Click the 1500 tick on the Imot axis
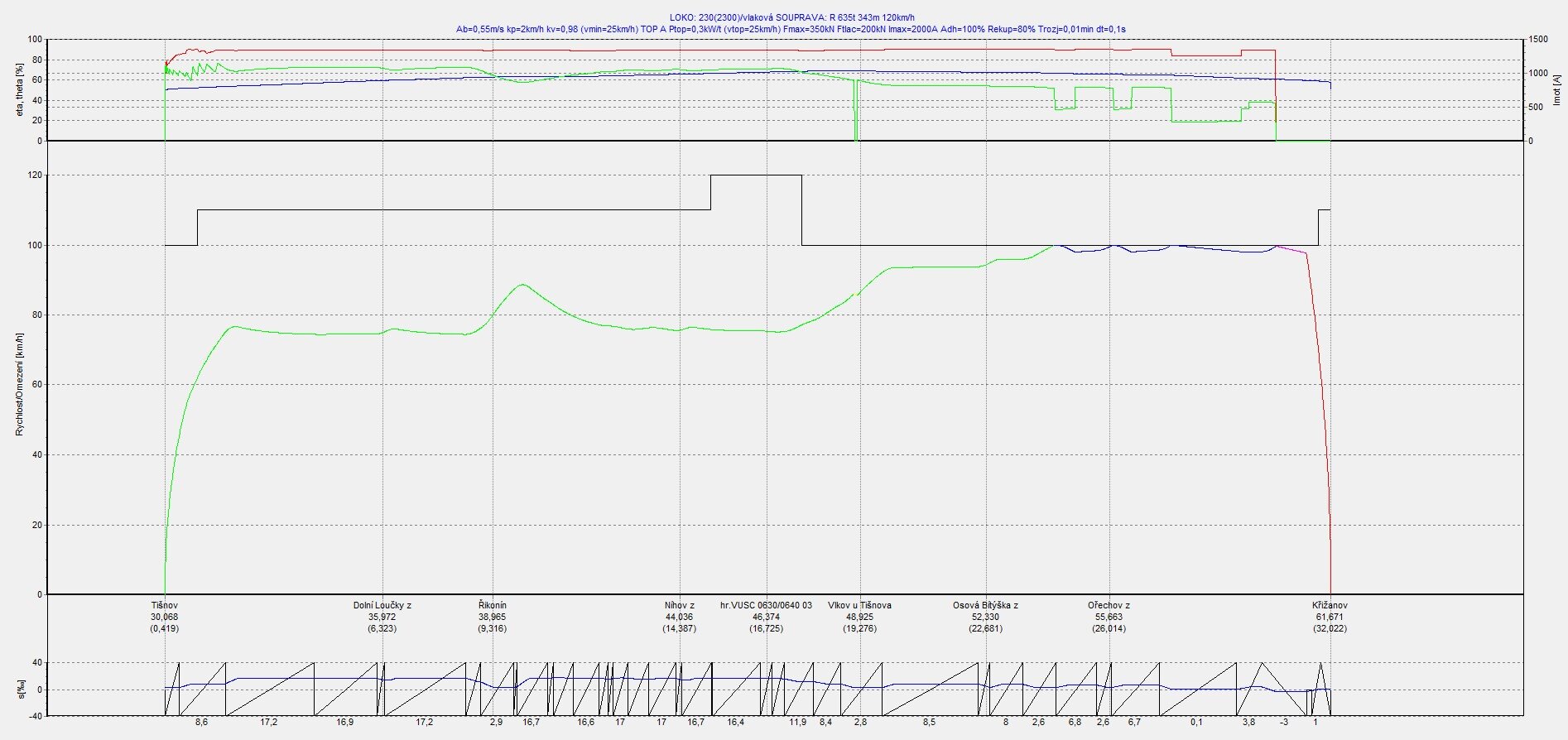The image size is (1568, 740). [1537, 39]
